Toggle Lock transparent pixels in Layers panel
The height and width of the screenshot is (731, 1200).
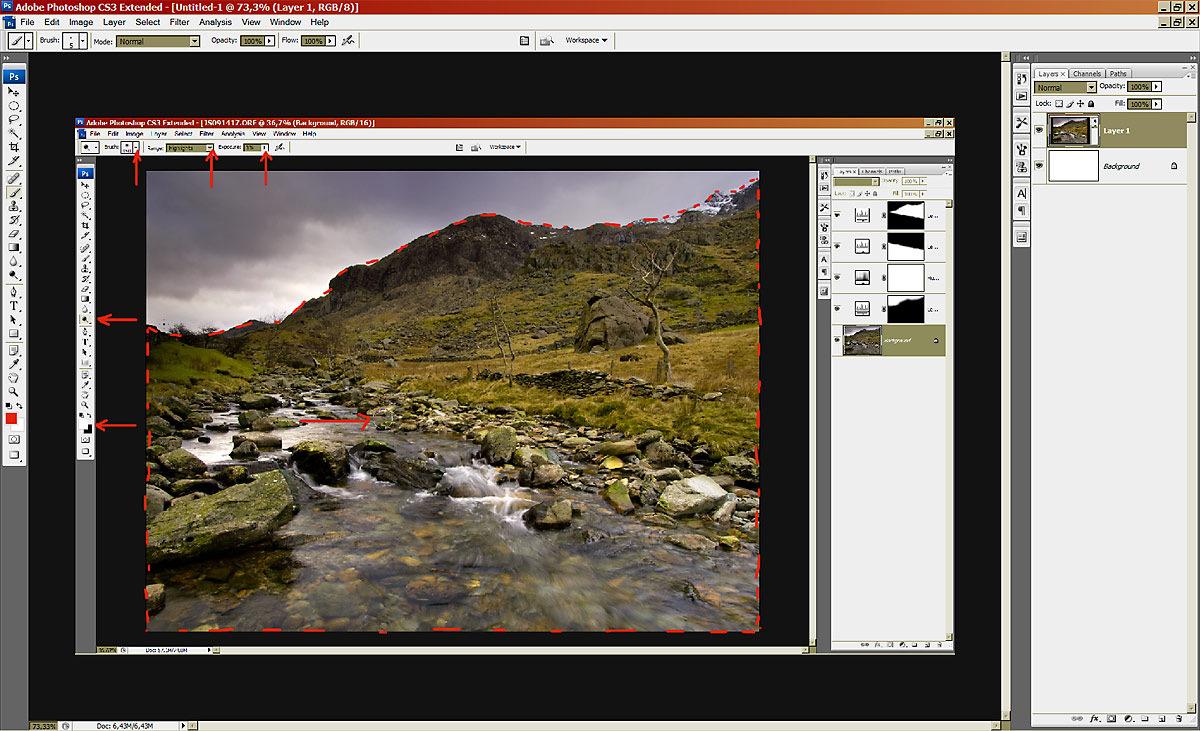[x=1059, y=103]
